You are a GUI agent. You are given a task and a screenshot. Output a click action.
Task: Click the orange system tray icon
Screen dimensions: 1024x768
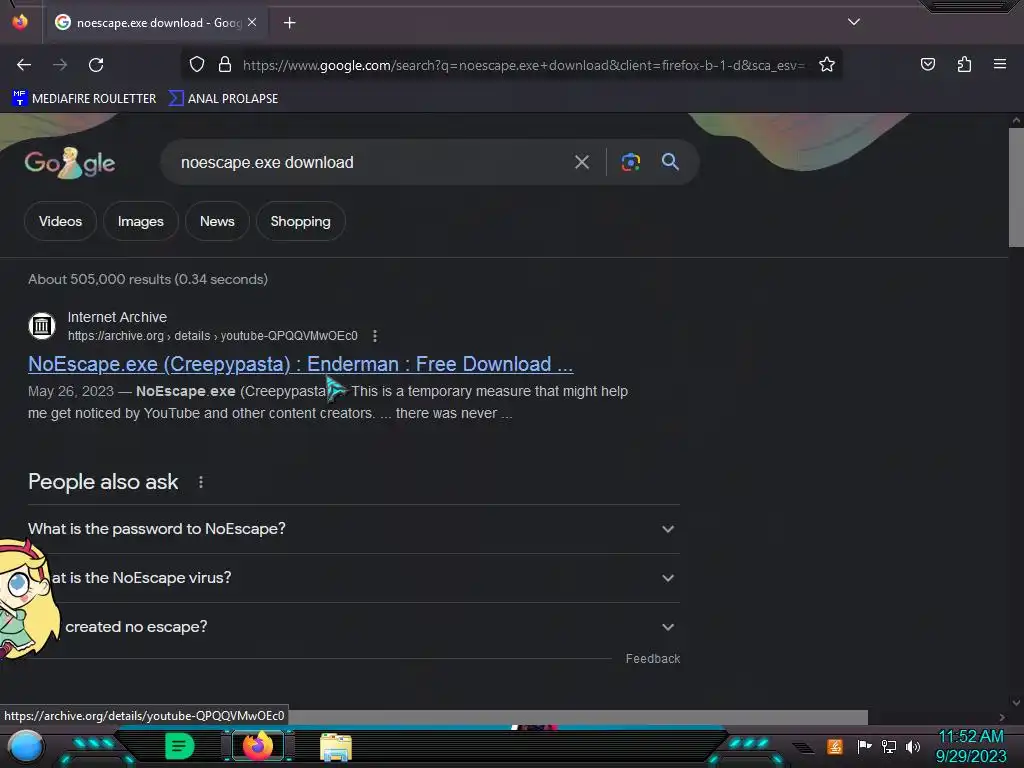point(835,746)
